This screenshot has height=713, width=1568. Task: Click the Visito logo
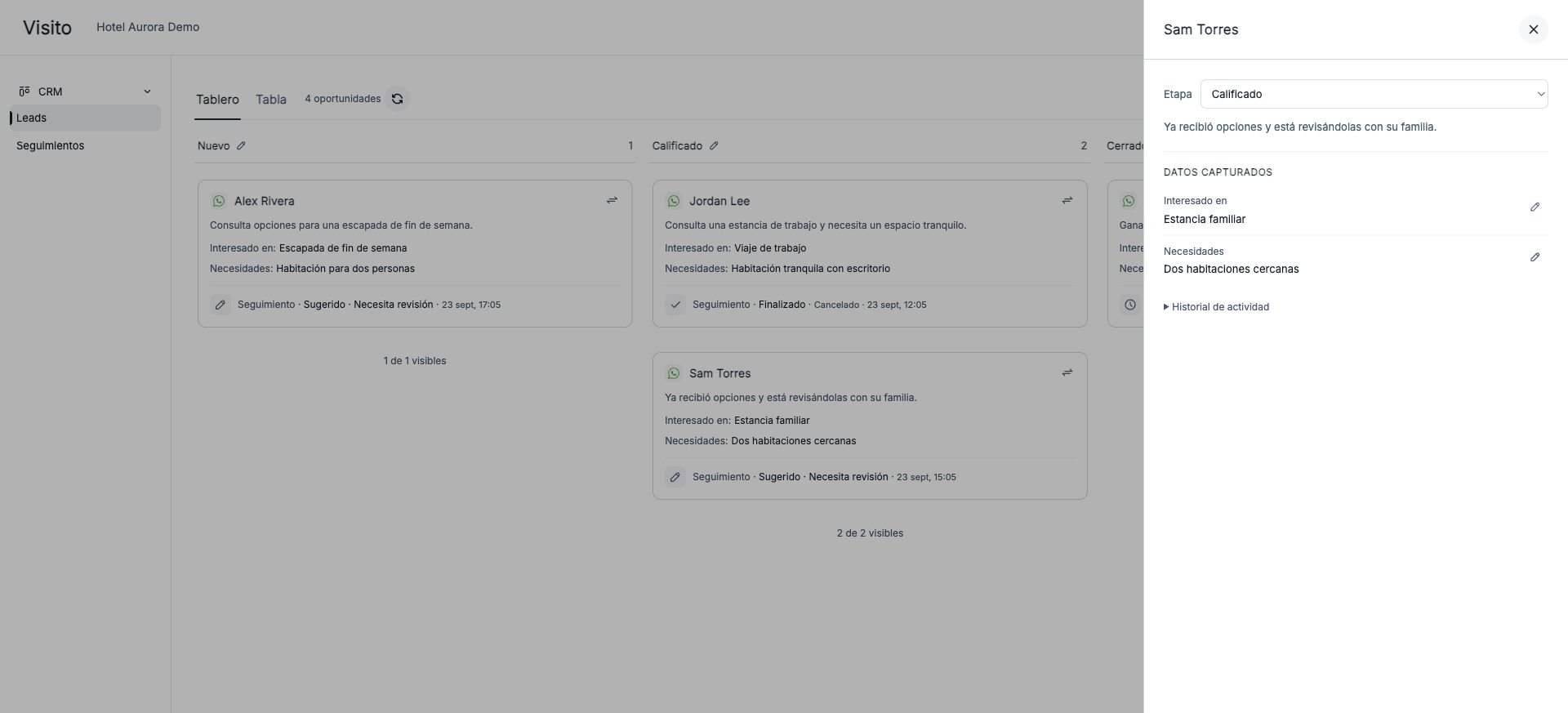point(47,28)
